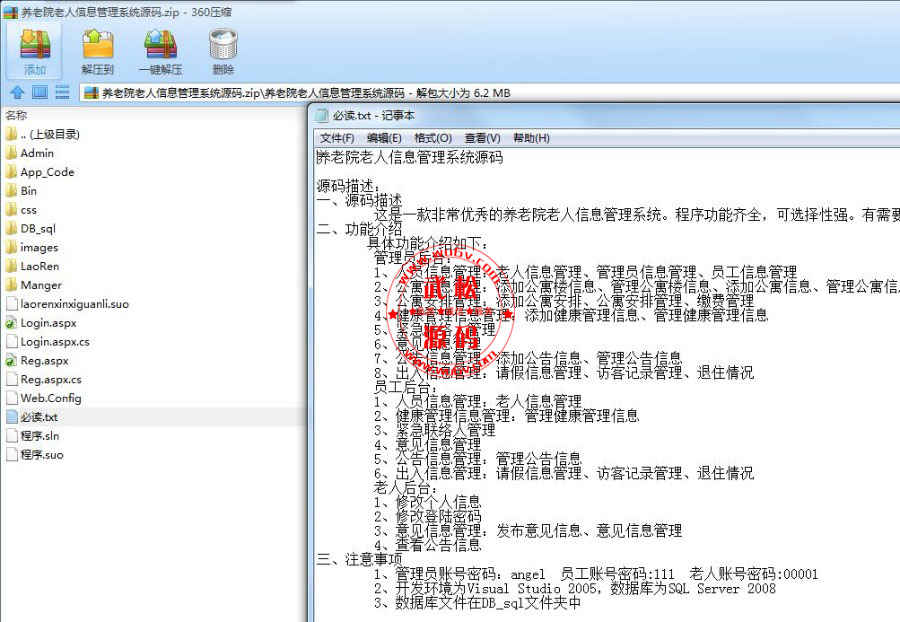Click the 一键解压 (One-click extract) icon
Screen dimensions: 900x622
tap(161, 45)
